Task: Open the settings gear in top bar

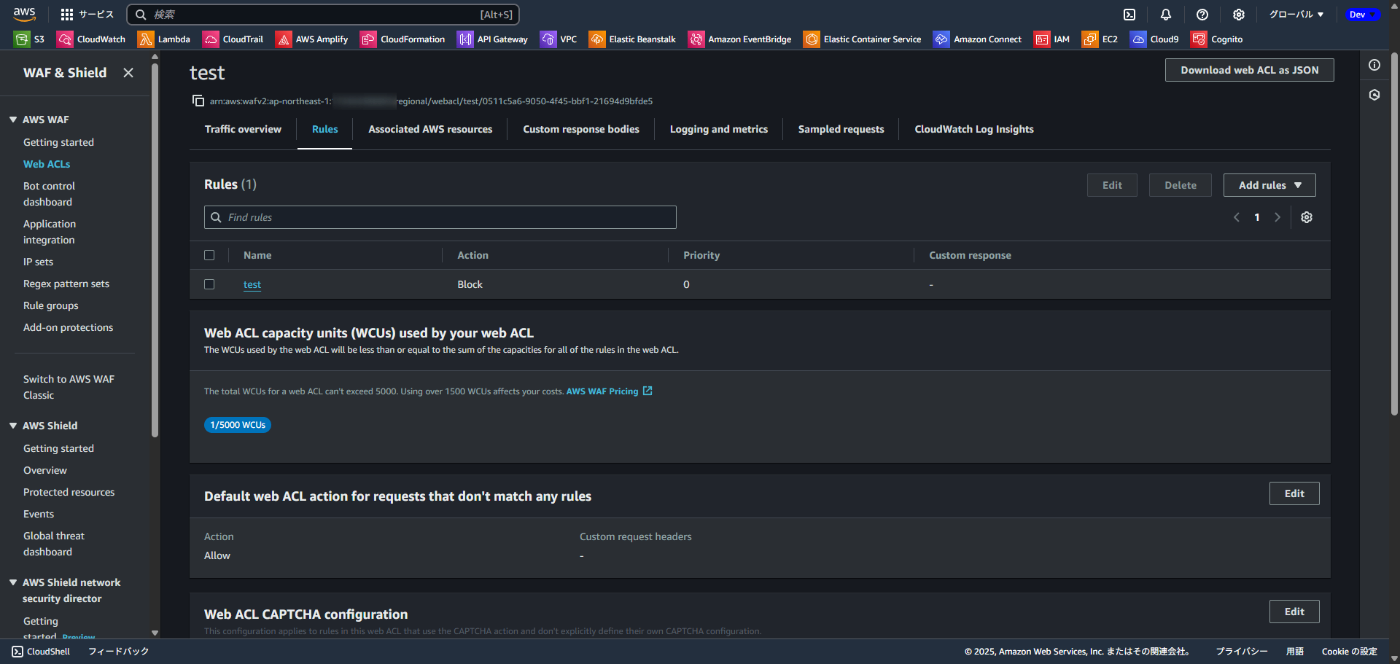Action: click(x=1239, y=15)
